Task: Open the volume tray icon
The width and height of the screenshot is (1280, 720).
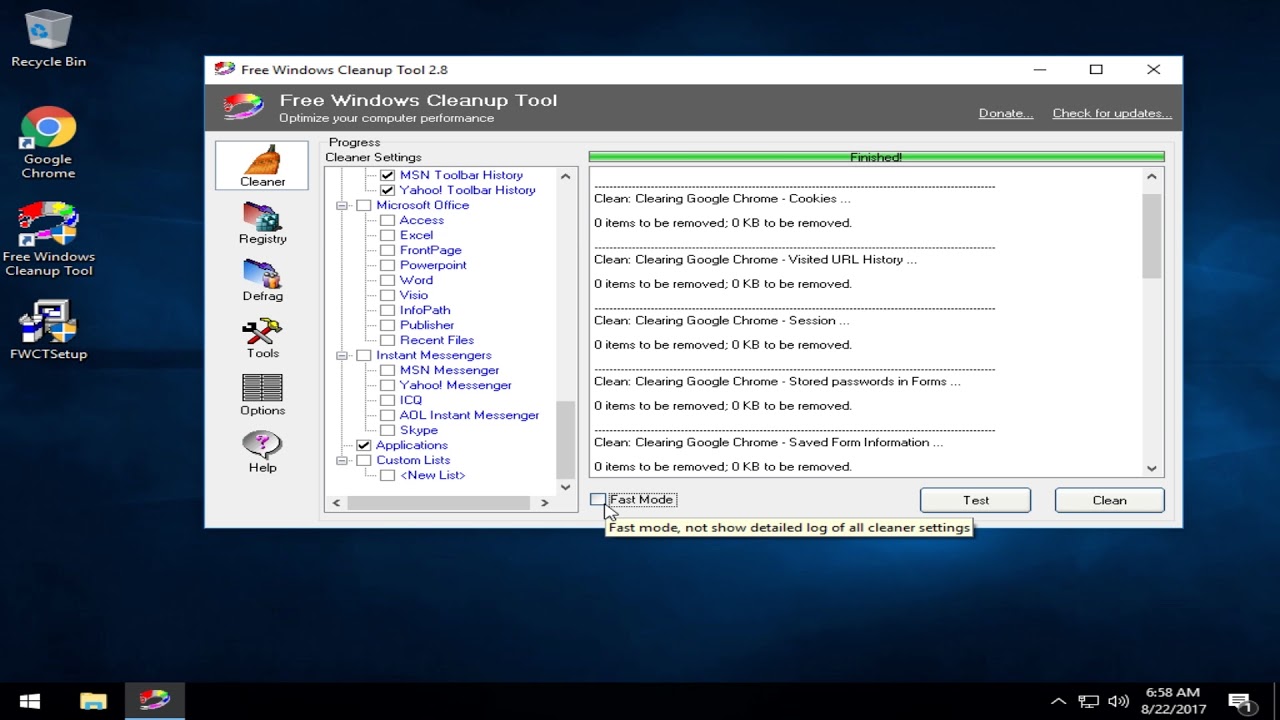Action: point(1118,701)
